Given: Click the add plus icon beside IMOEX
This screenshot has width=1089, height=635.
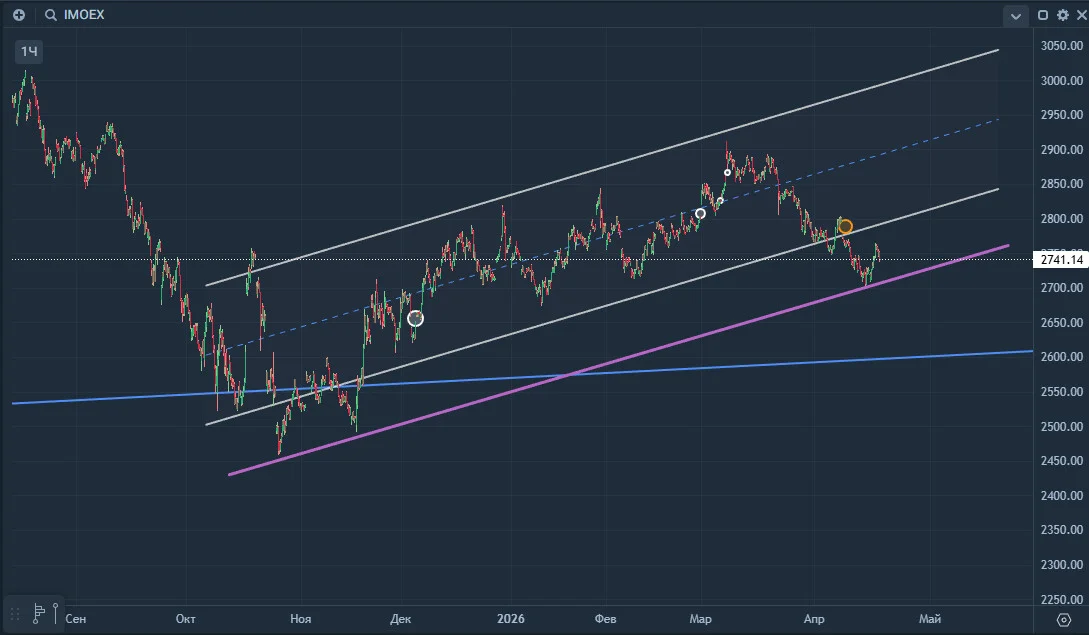Looking at the screenshot, I should coord(19,15).
